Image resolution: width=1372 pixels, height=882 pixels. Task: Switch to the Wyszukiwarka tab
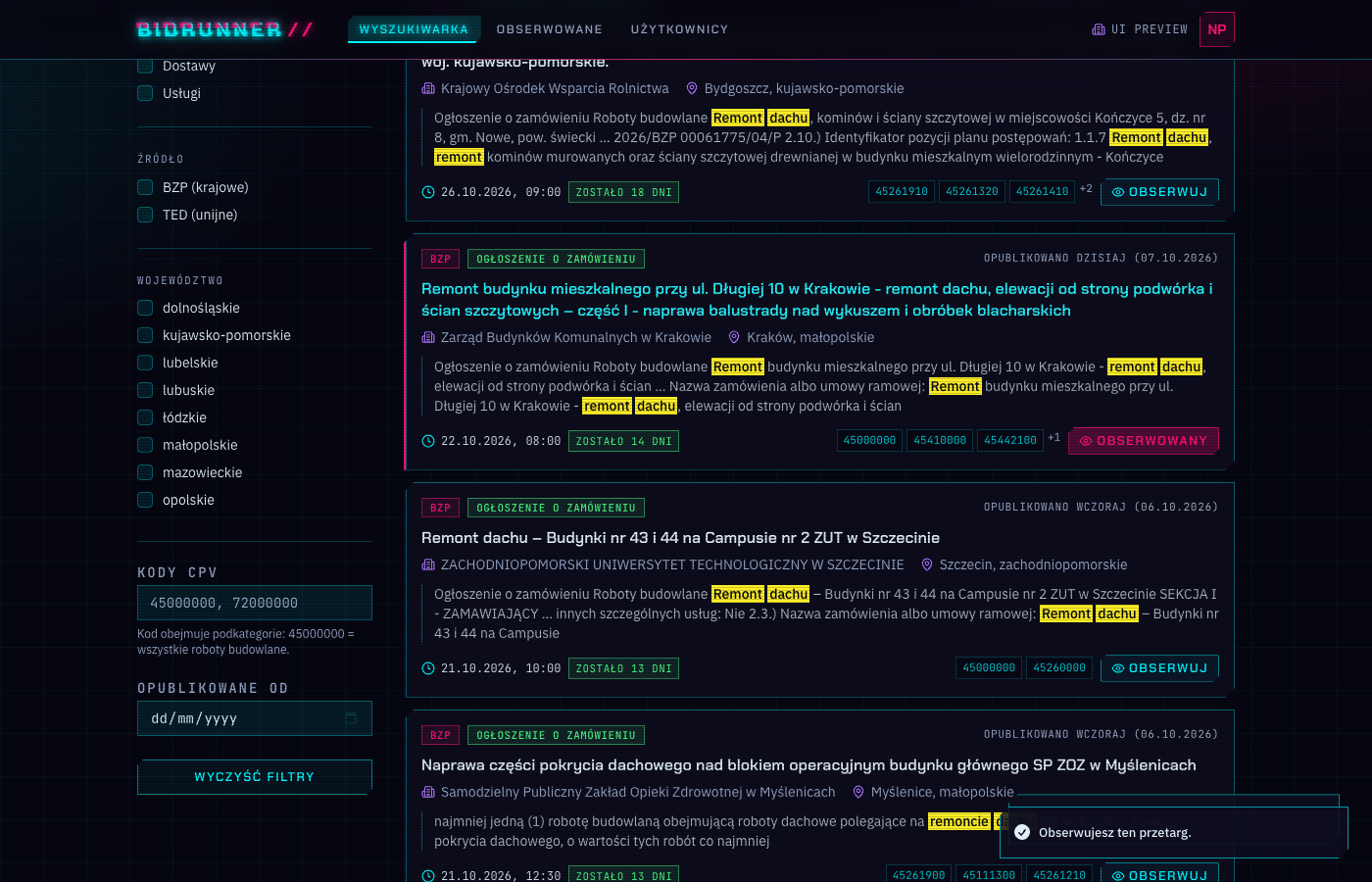(x=414, y=29)
